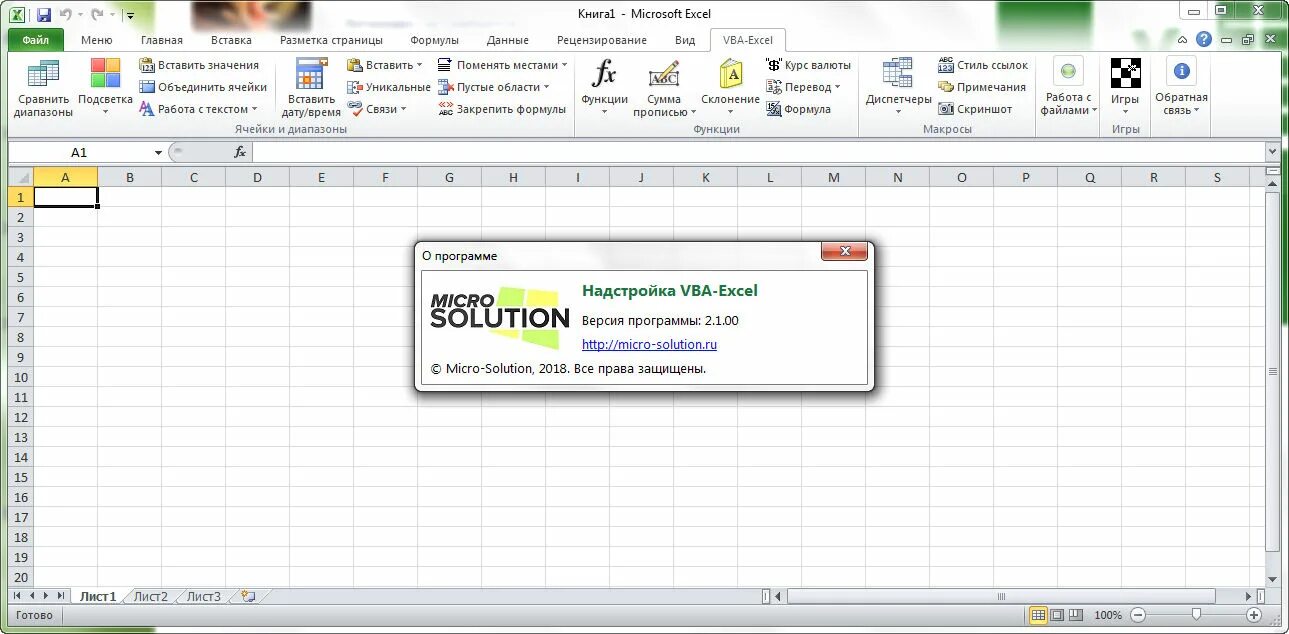Click the zoom out minus button
The image size is (1289, 634).
click(x=1138, y=615)
